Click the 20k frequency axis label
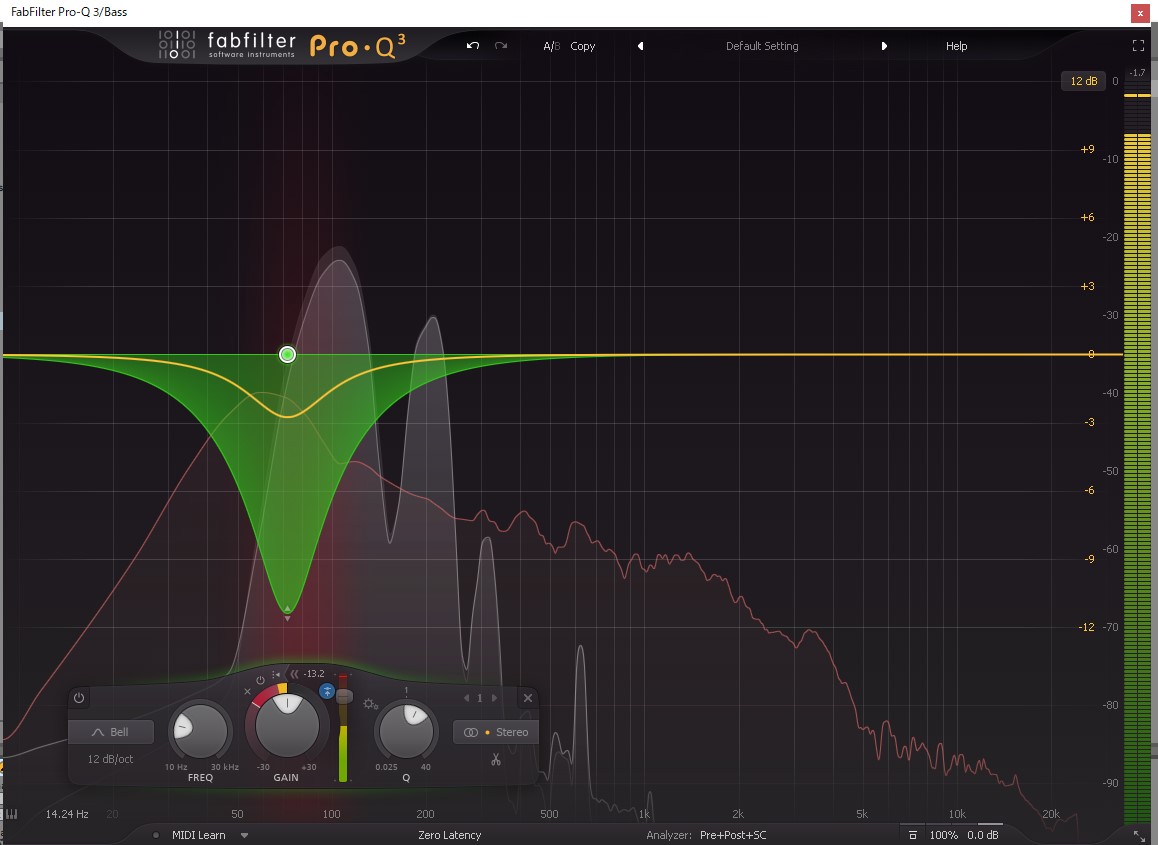Image resolution: width=1158 pixels, height=845 pixels. (1050, 814)
